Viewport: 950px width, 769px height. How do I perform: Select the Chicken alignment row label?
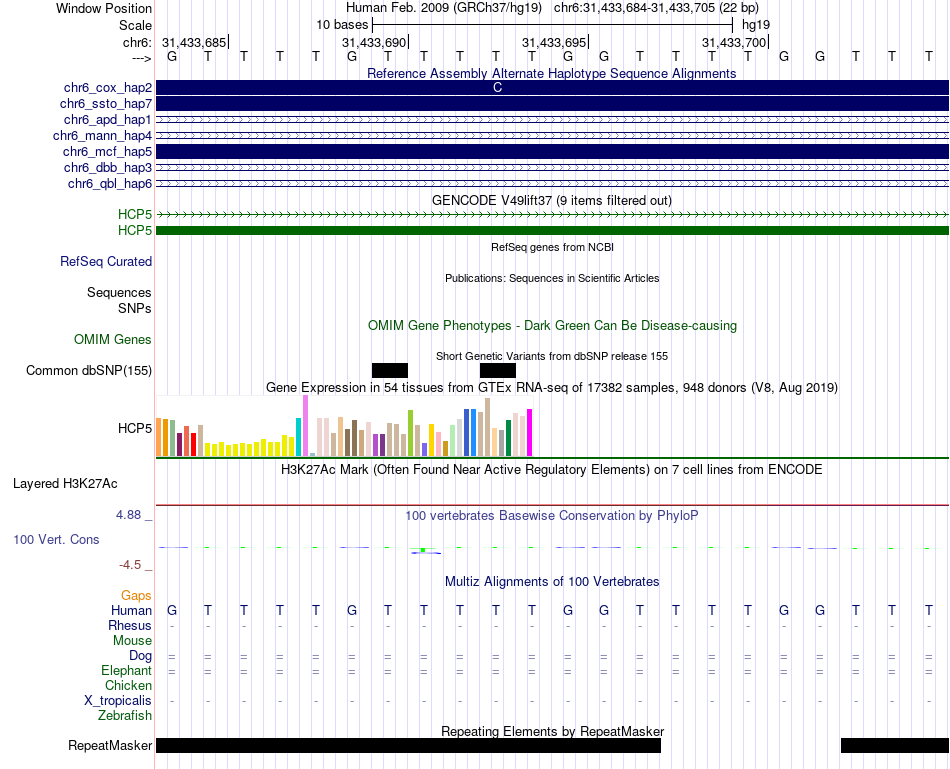[128, 685]
